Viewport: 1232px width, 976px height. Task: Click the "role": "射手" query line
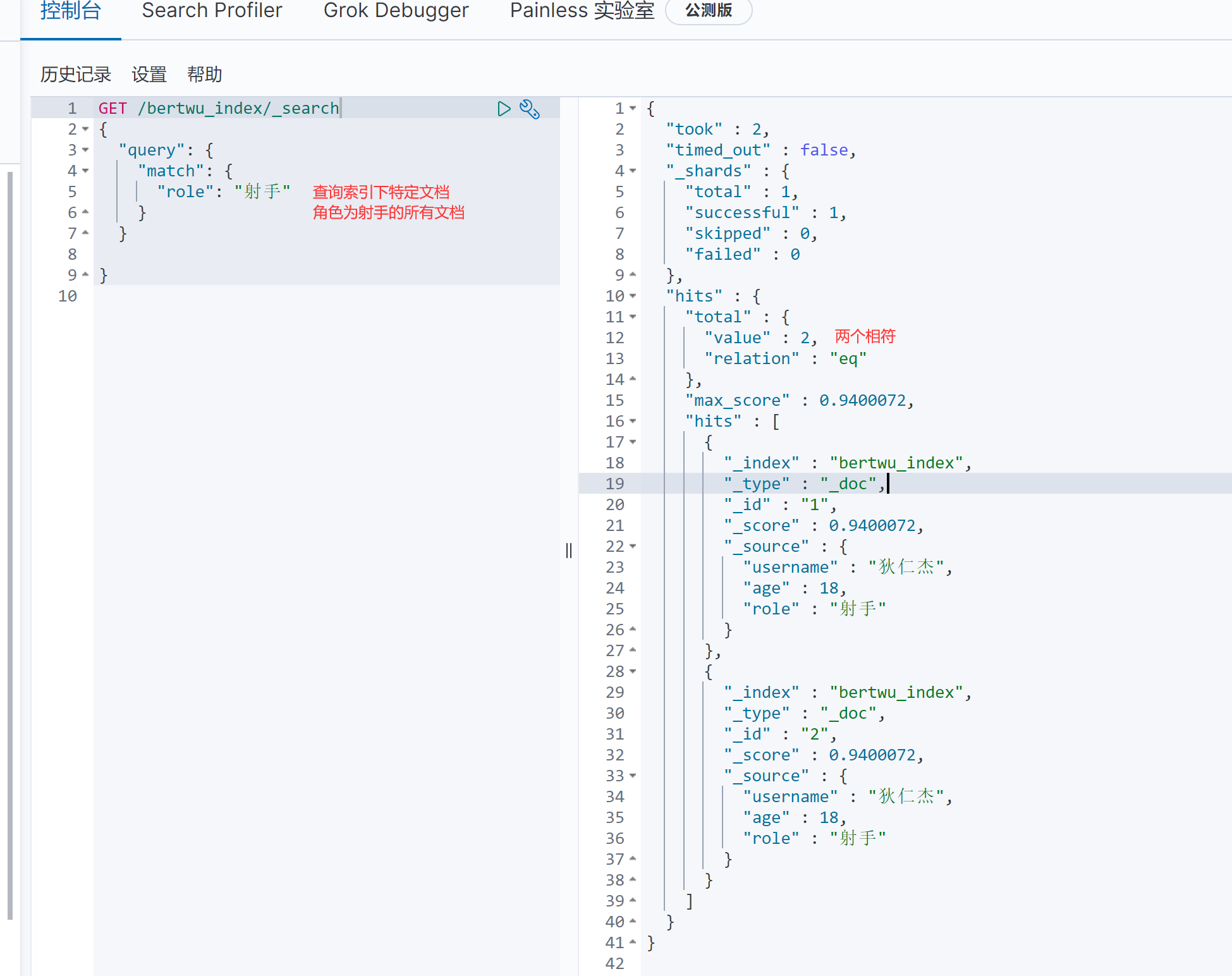[224, 192]
